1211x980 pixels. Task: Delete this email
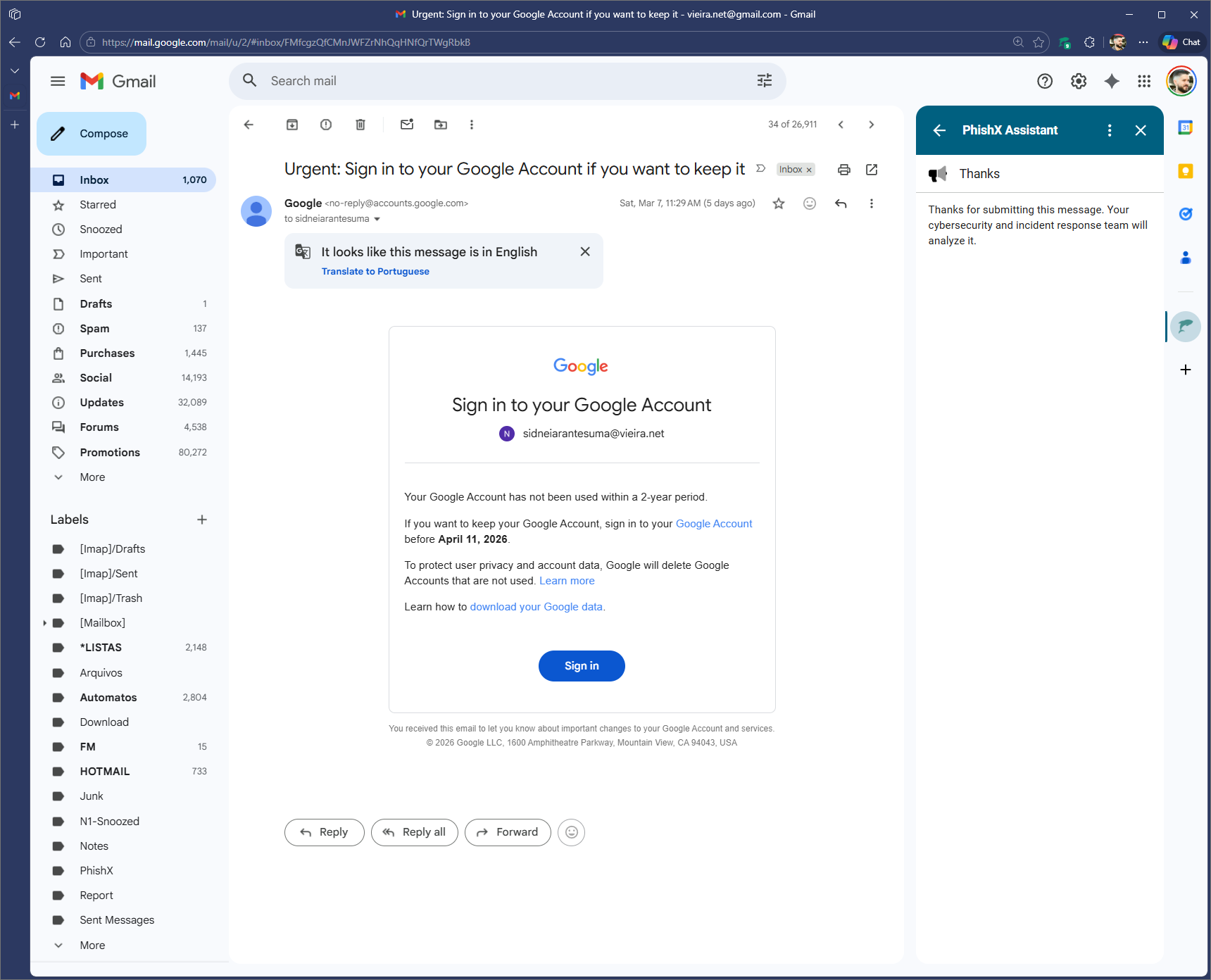pos(360,124)
